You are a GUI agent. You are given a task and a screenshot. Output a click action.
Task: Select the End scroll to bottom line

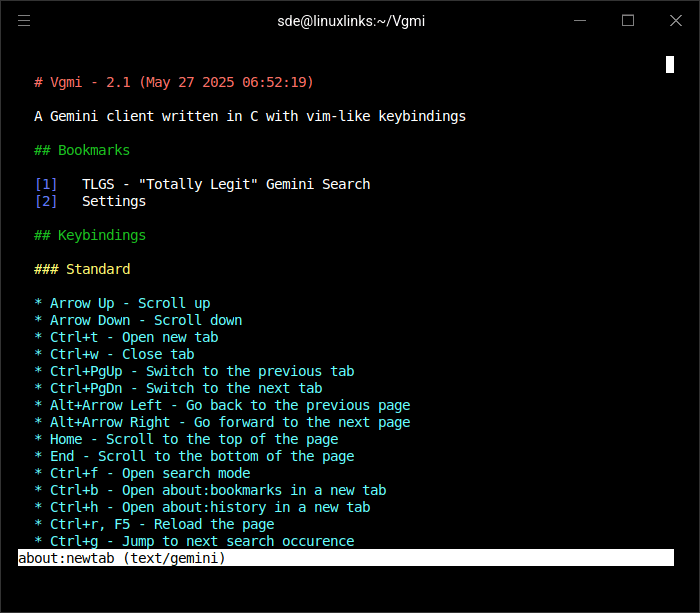[194, 456]
